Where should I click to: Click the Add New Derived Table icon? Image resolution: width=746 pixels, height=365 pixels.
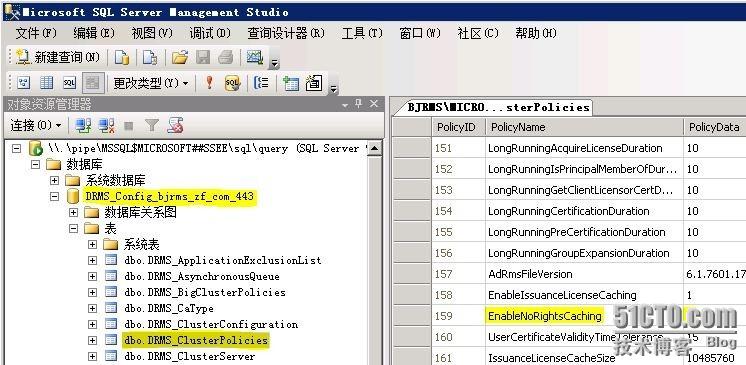point(314,83)
